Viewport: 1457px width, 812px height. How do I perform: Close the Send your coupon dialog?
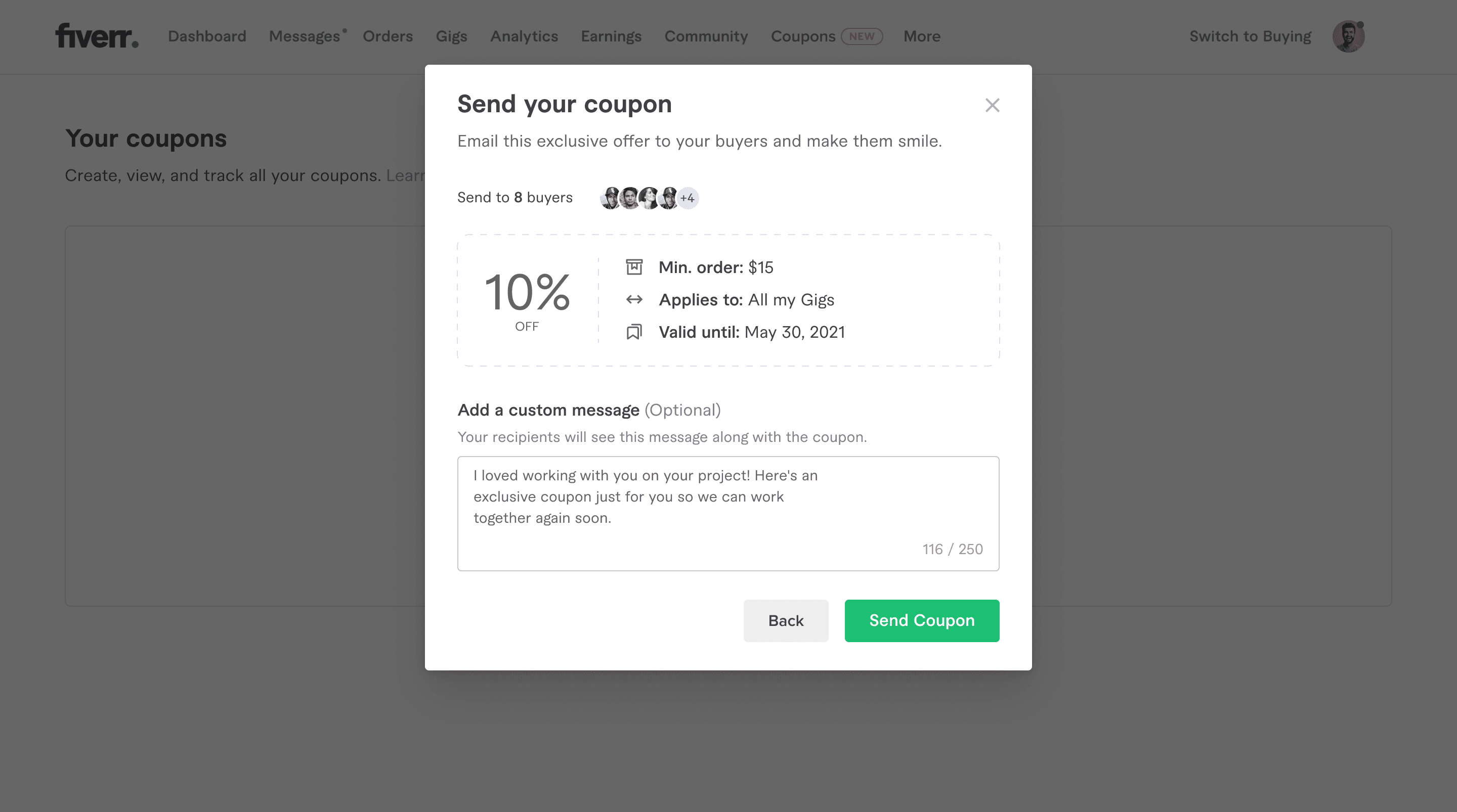(992, 105)
